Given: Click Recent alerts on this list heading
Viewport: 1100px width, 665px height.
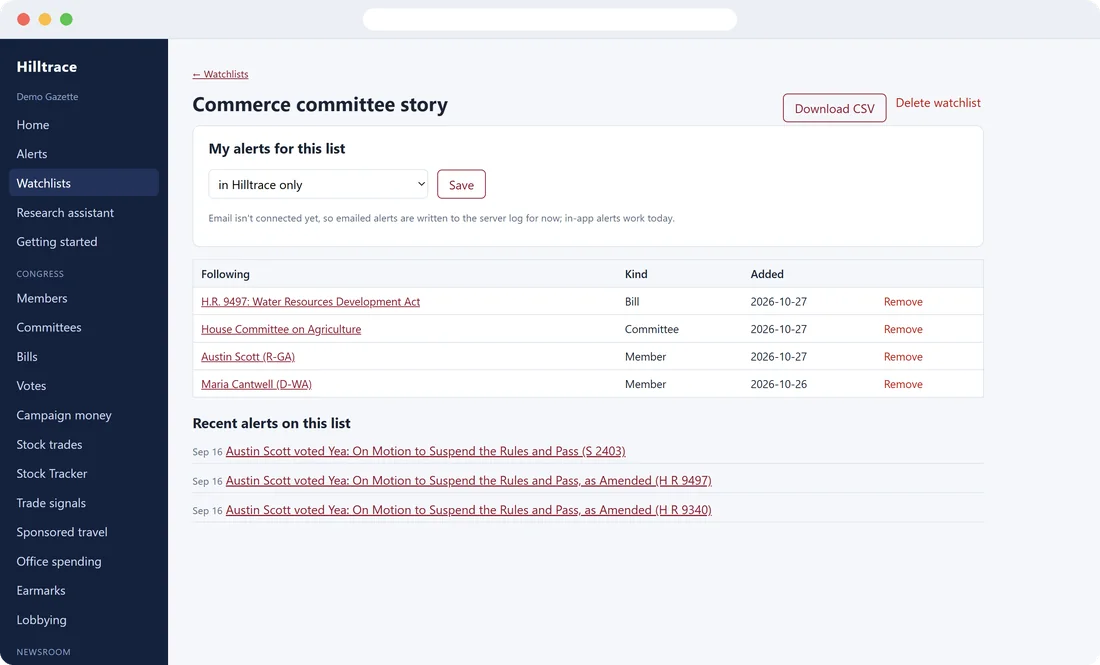Looking at the screenshot, I should coord(271,423).
